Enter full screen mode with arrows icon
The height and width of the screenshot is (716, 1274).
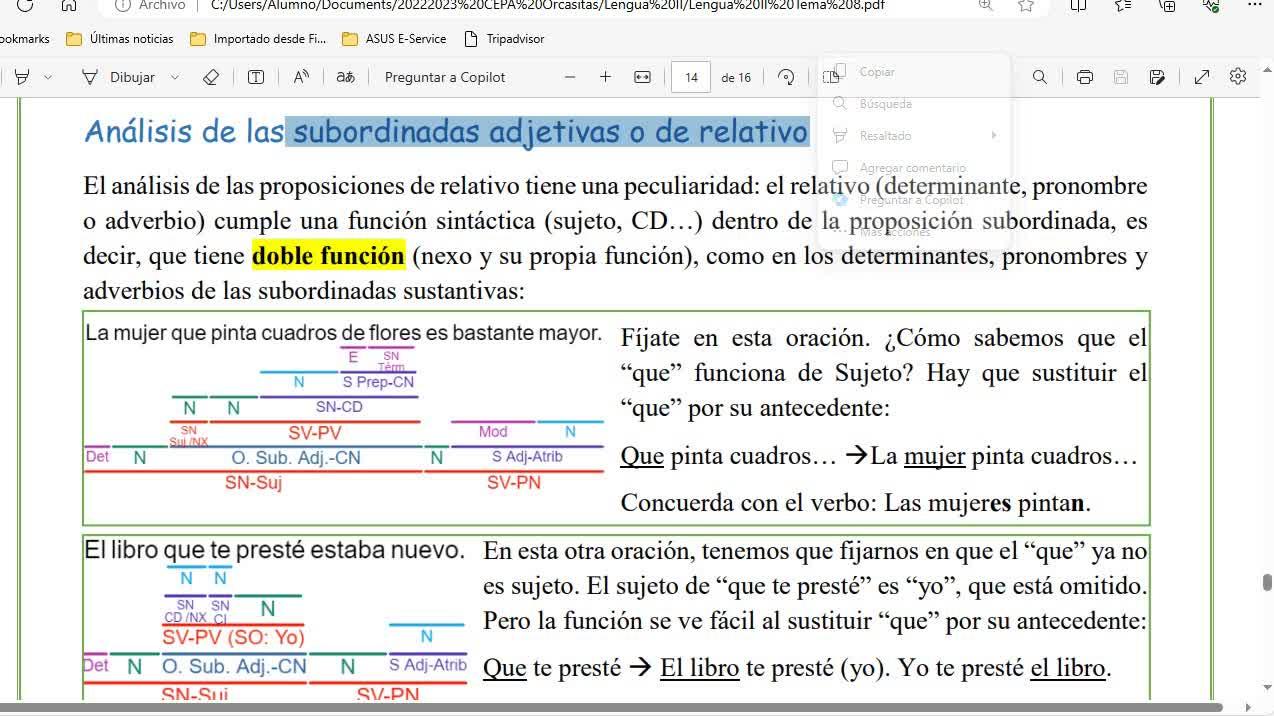click(1202, 77)
